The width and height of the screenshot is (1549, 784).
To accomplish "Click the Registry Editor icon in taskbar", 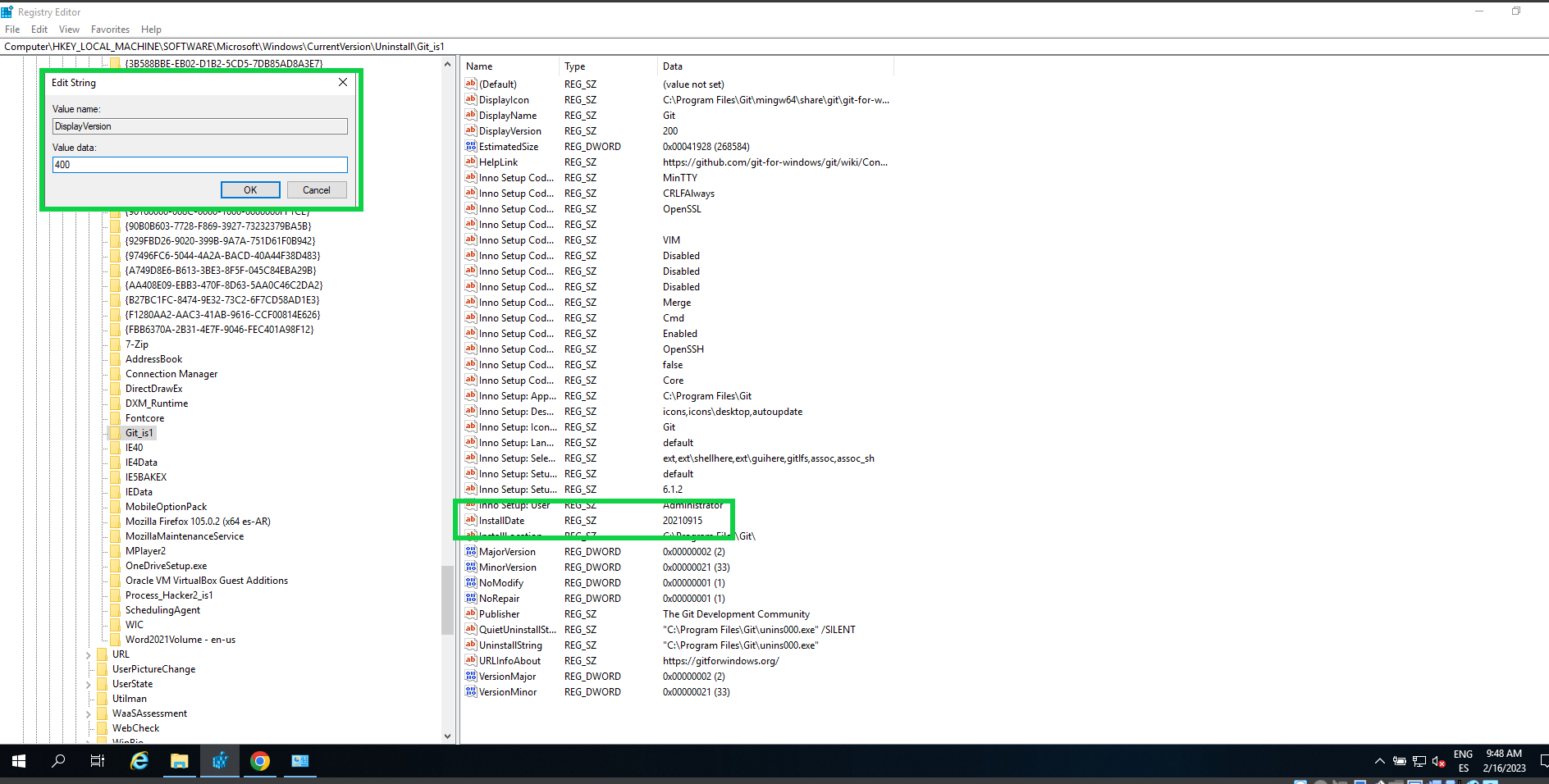I will 219,761.
